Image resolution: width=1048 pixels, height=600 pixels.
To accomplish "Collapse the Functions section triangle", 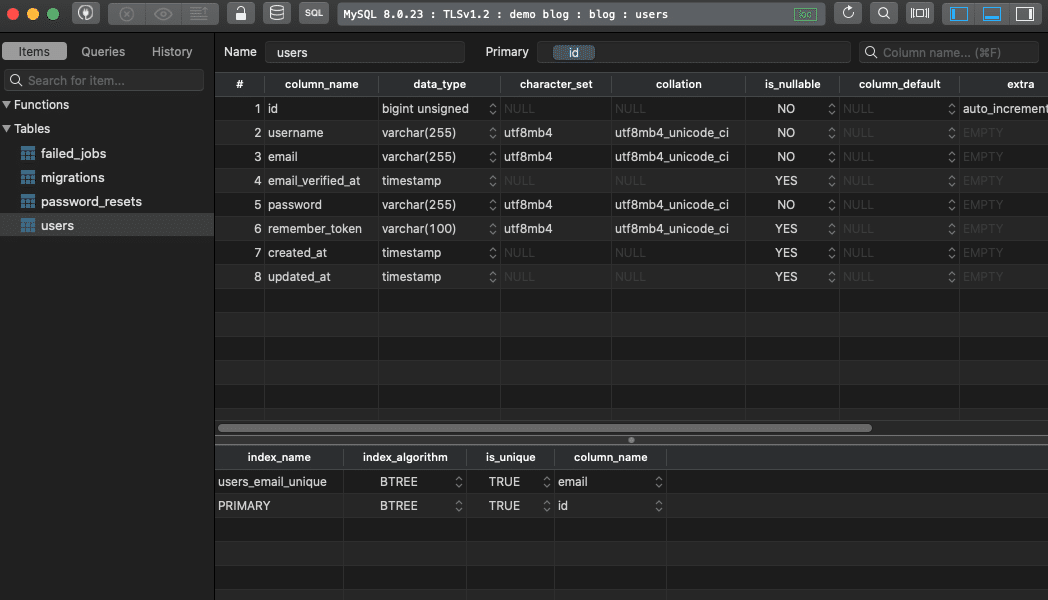I will point(7,104).
